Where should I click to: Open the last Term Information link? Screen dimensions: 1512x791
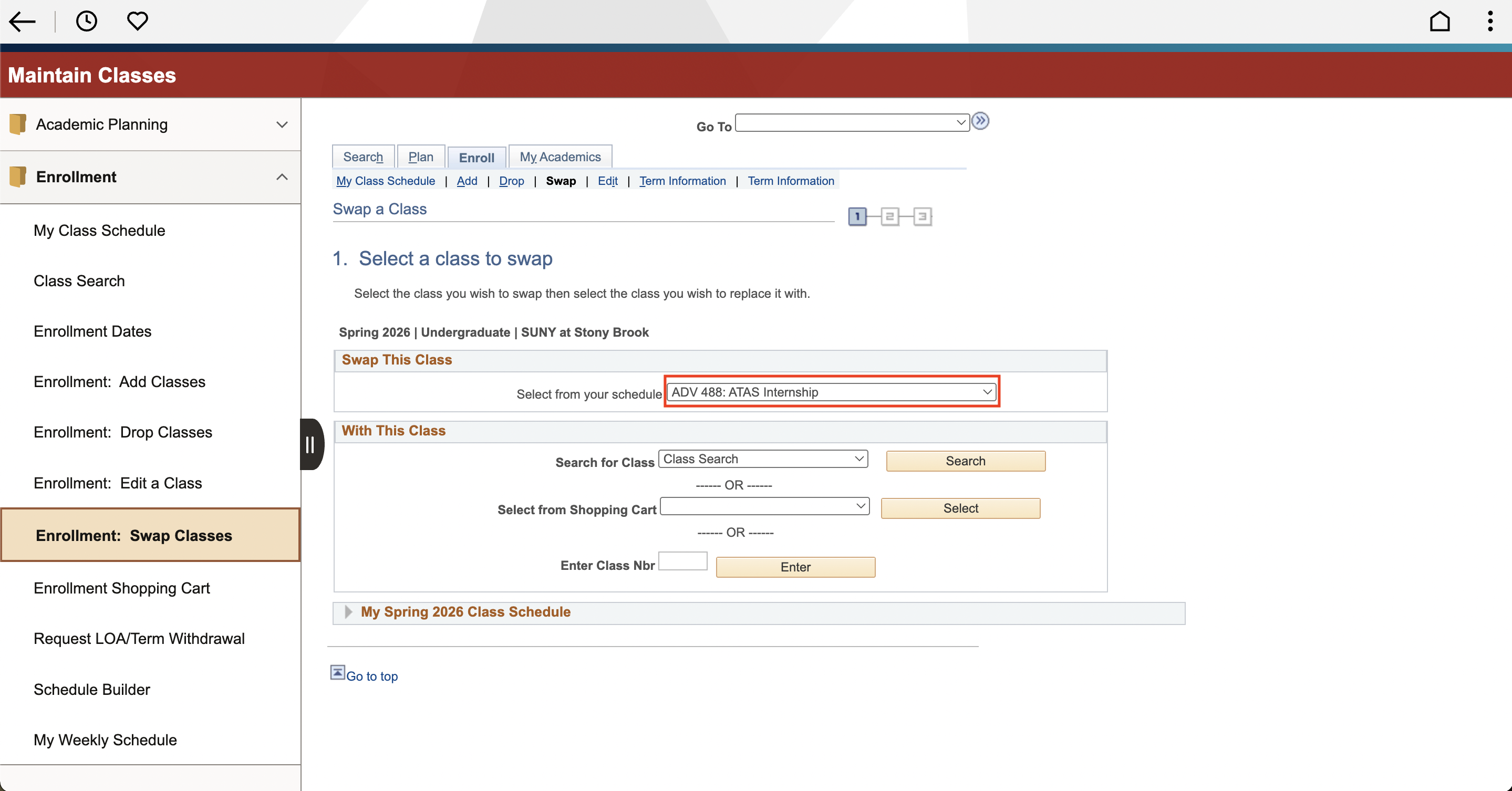[790, 181]
